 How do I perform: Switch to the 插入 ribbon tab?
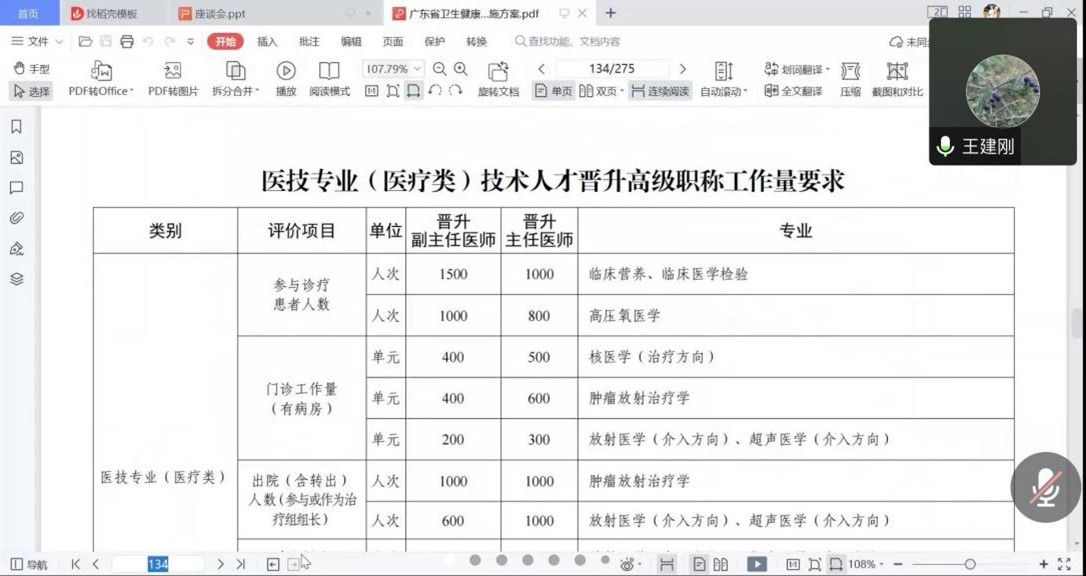click(x=267, y=41)
